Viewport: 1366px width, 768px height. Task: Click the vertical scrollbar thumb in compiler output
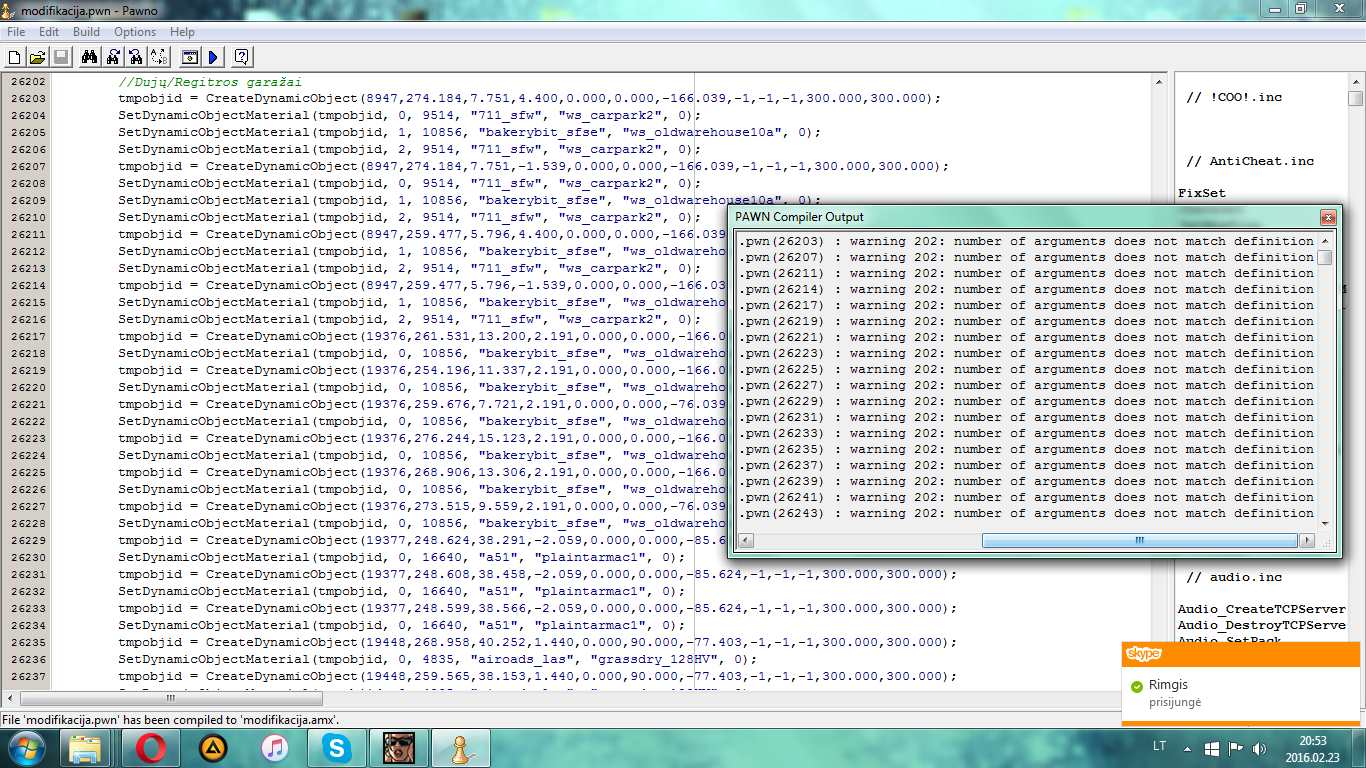(1325, 258)
